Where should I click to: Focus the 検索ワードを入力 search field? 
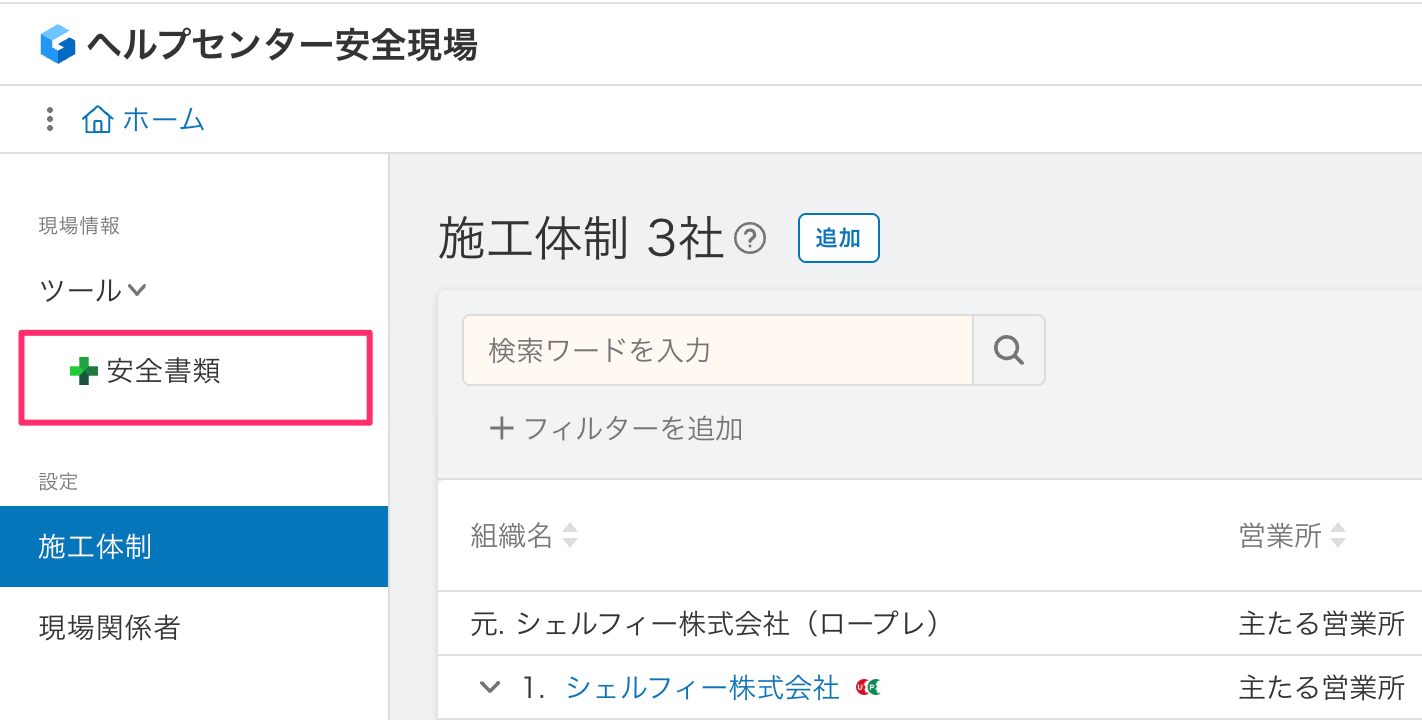pyautogui.click(x=717, y=350)
